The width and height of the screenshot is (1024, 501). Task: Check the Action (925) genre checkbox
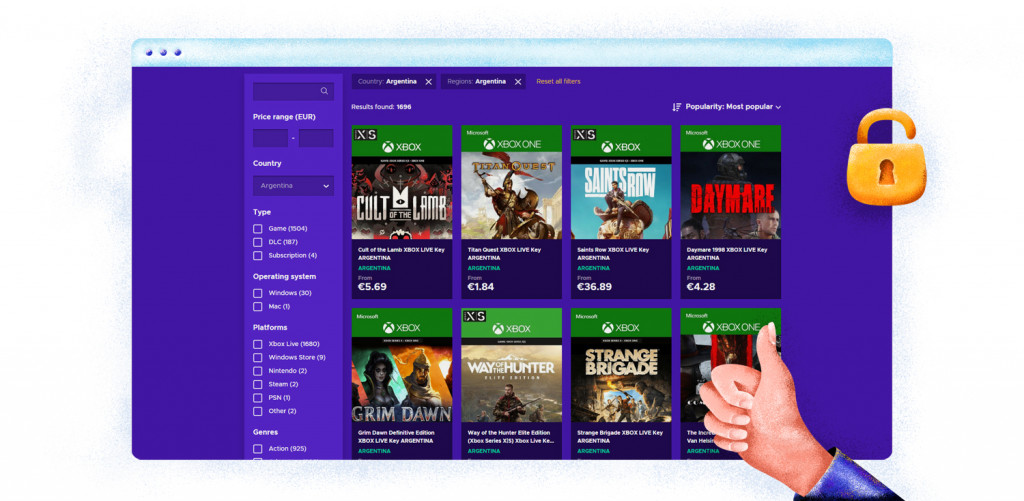coord(257,449)
